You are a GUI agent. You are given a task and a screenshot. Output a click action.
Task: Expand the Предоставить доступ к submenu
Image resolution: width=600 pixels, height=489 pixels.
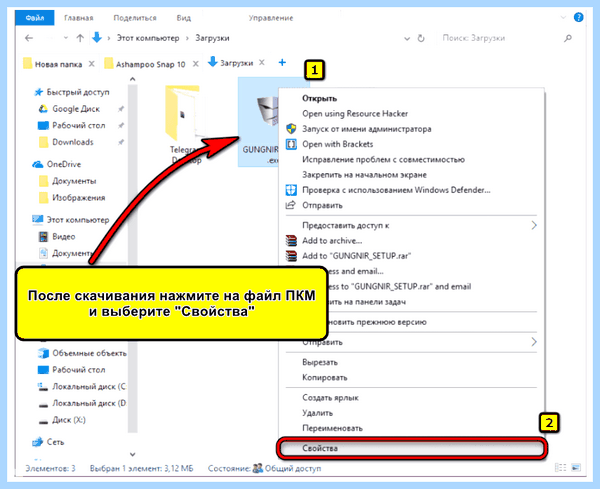pos(411,225)
